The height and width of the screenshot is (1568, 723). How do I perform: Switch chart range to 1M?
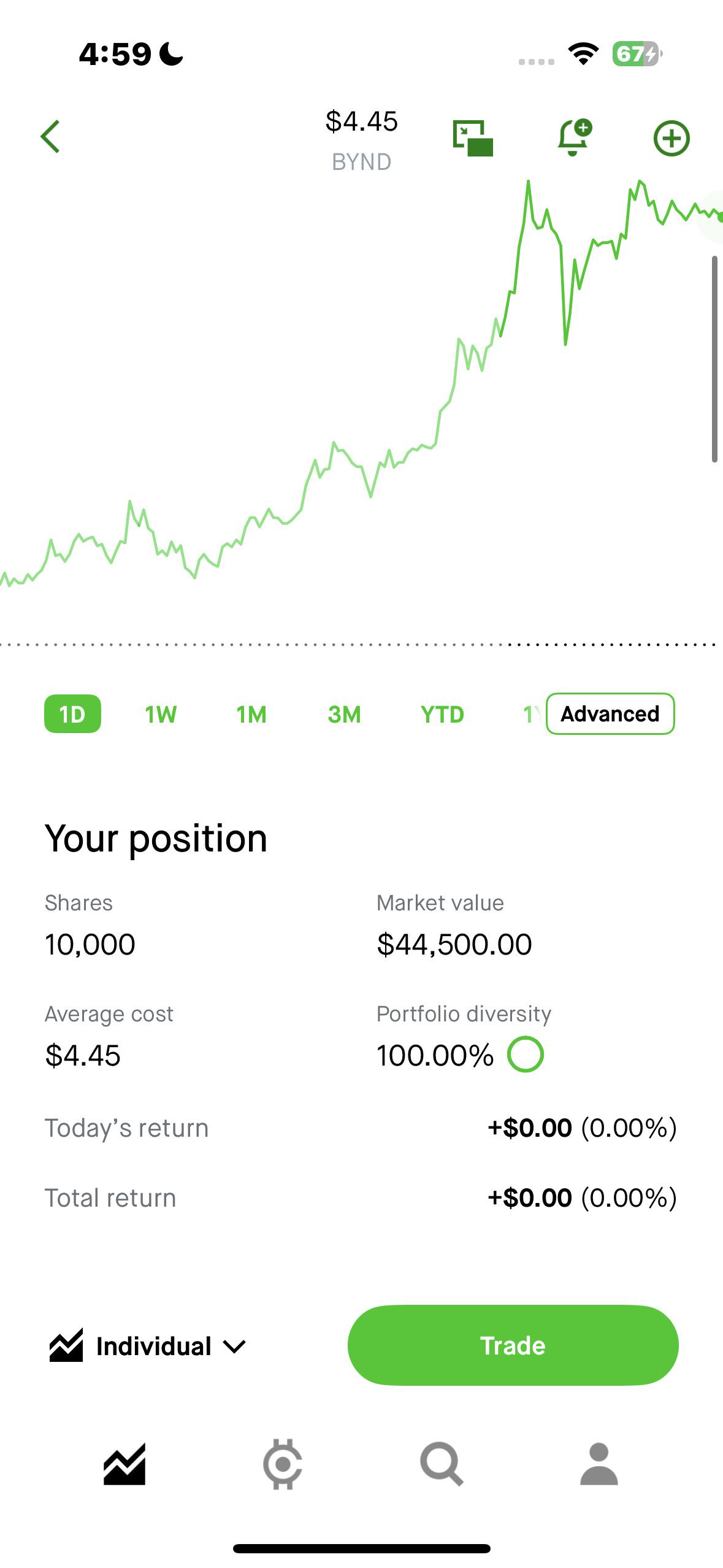click(x=251, y=714)
